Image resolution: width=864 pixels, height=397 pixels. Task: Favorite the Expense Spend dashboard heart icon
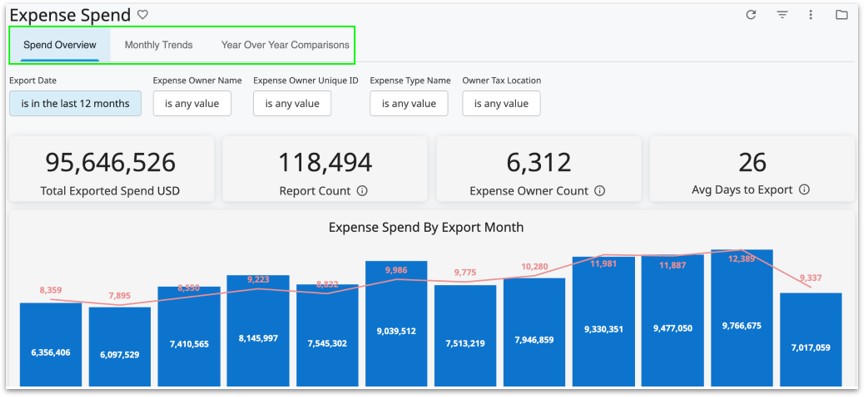(143, 15)
